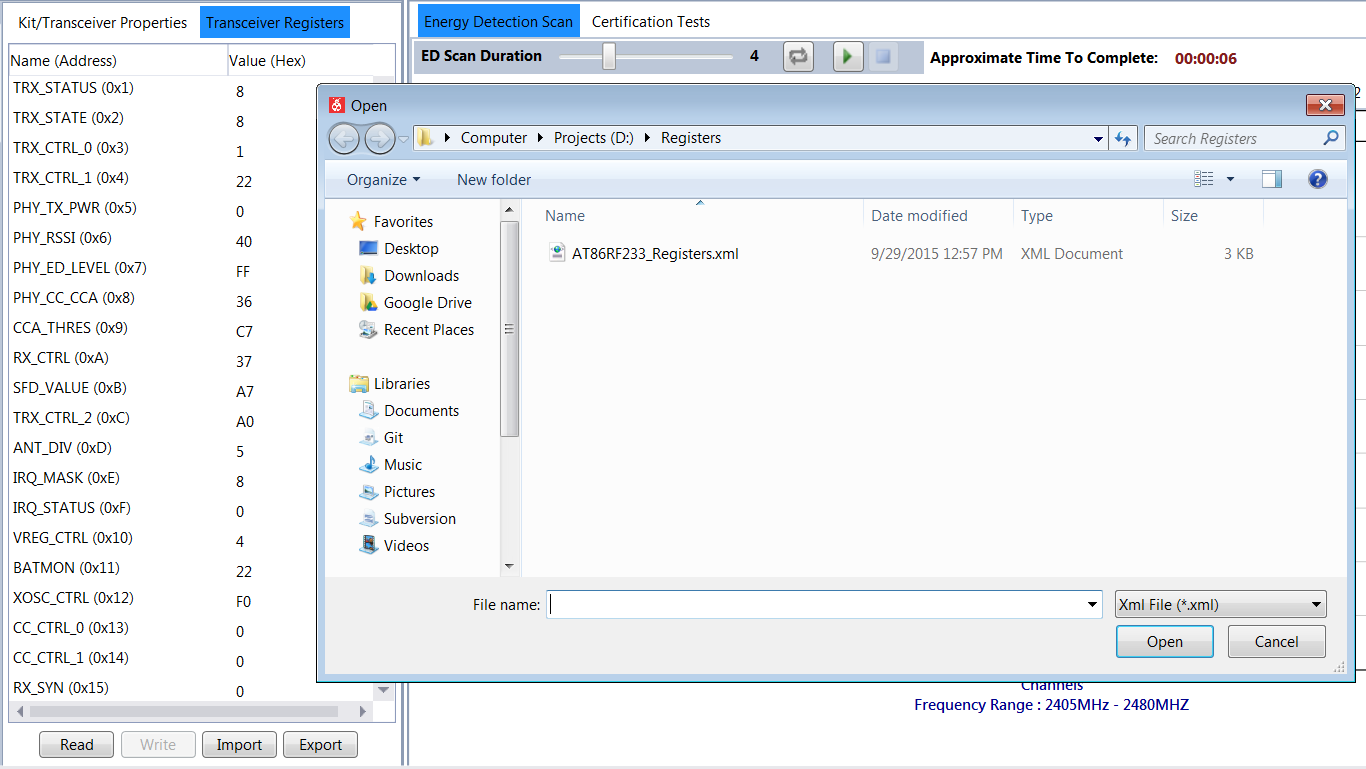Switch to Kit/Transceiver Properties tab
Viewport: 1366px width, 769px height.
(x=103, y=22)
